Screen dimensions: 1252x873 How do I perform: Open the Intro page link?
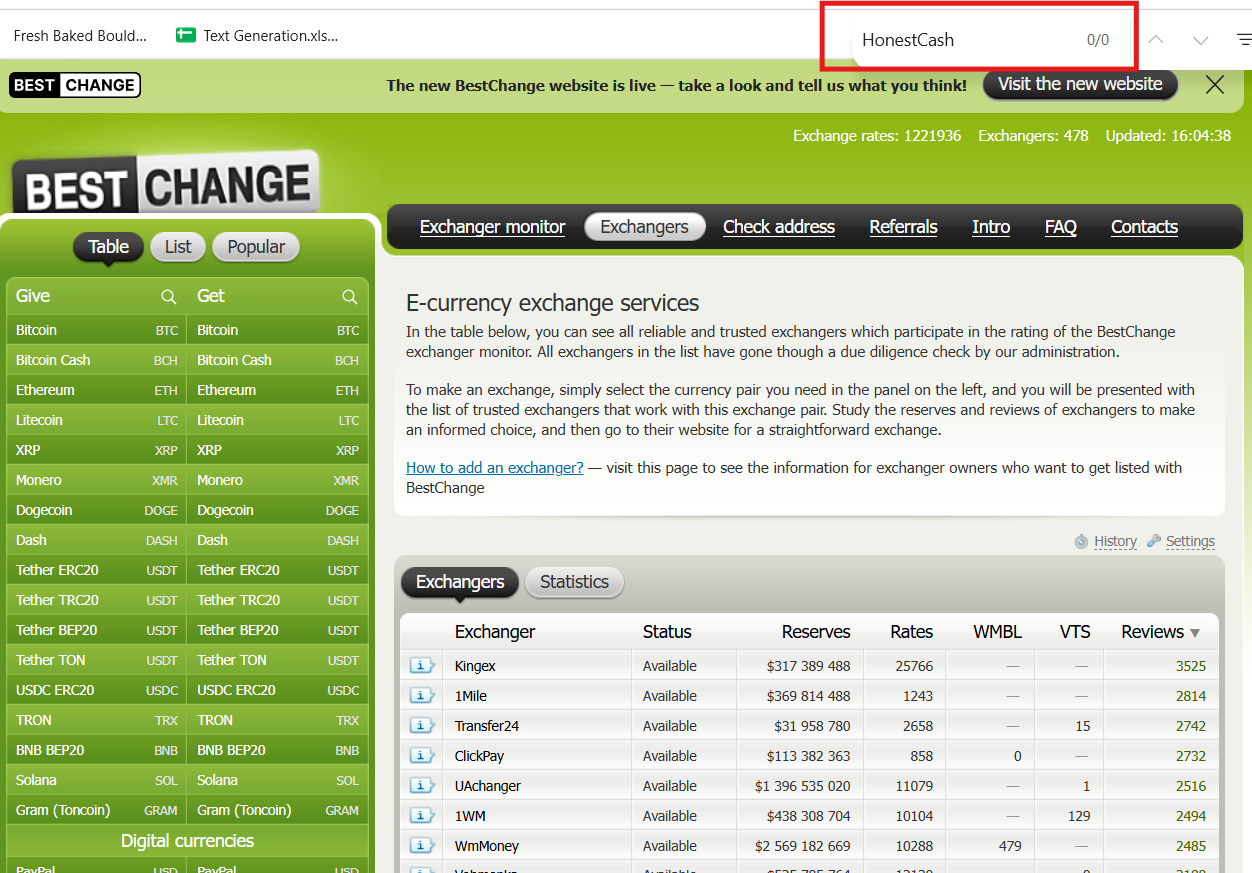click(x=991, y=227)
